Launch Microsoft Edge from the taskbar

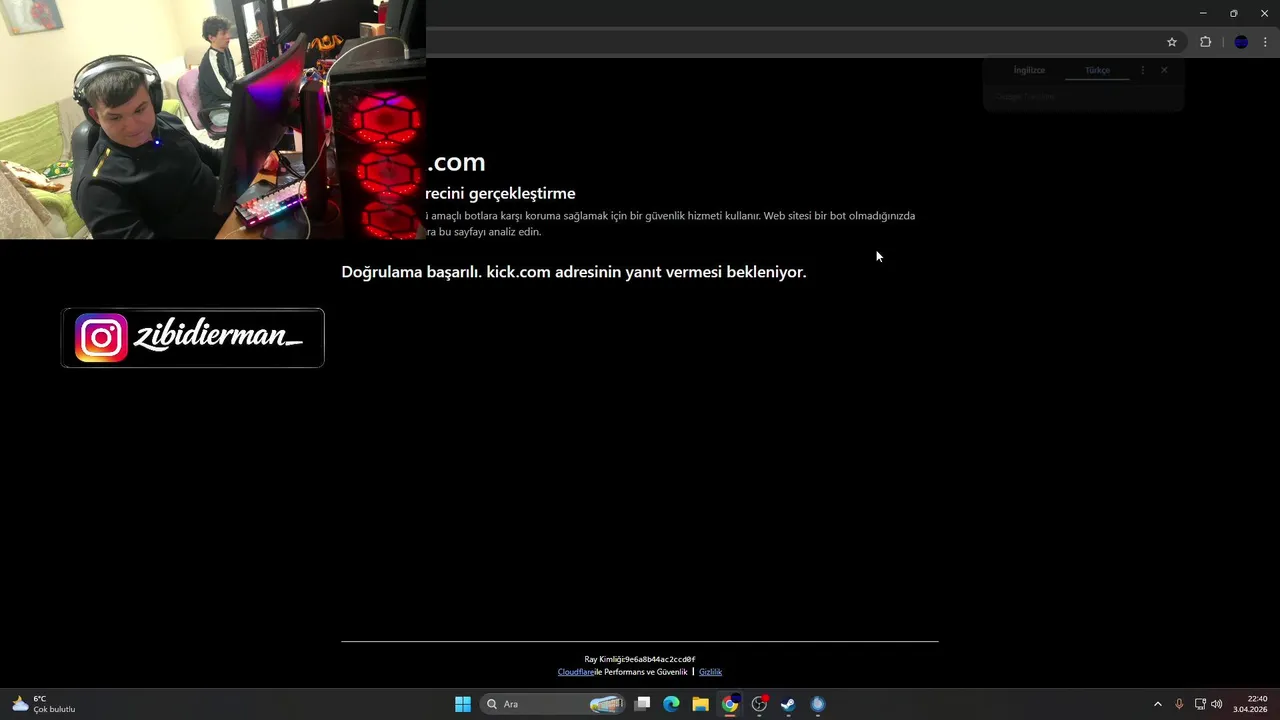[x=671, y=704]
